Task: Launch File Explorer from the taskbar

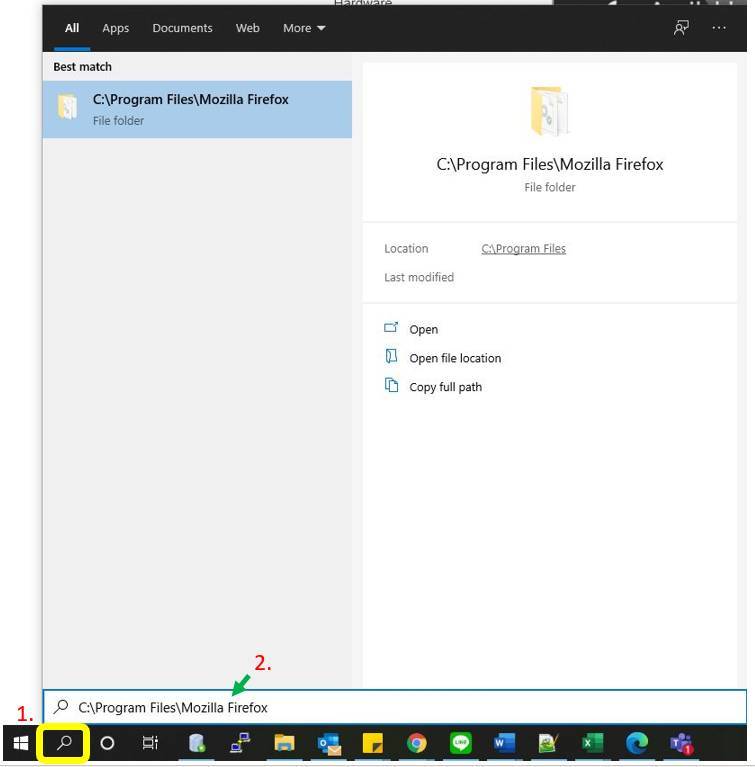Action: (x=284, y=743)
